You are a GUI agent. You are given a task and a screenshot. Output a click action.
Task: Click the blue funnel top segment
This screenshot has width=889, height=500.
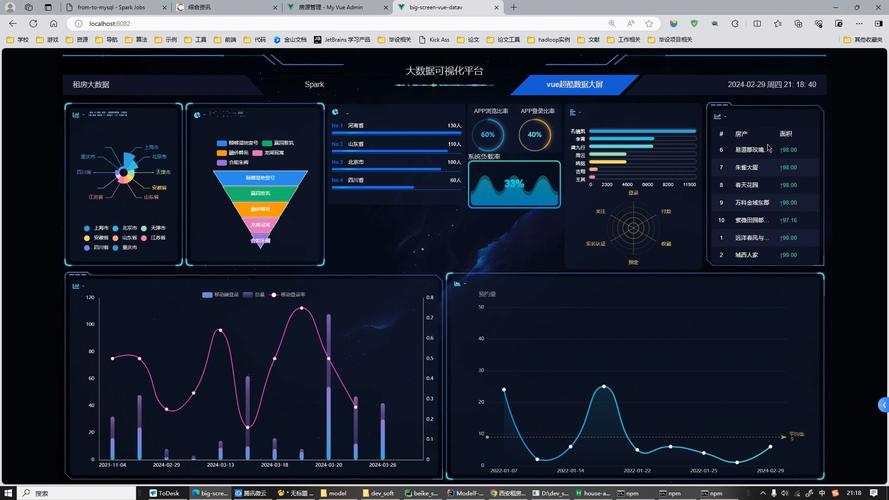pos(260,178)
